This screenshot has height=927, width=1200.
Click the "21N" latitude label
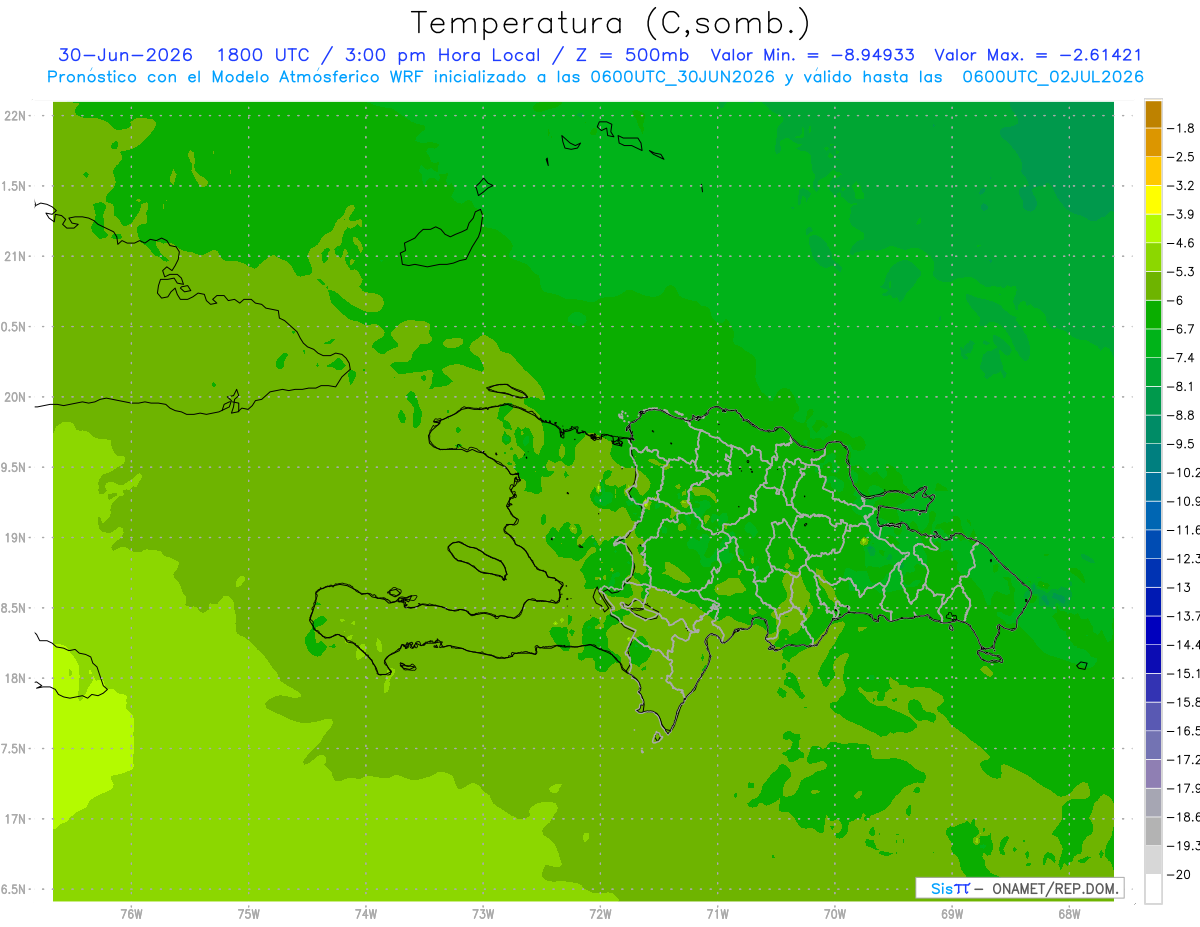(17, 257)
